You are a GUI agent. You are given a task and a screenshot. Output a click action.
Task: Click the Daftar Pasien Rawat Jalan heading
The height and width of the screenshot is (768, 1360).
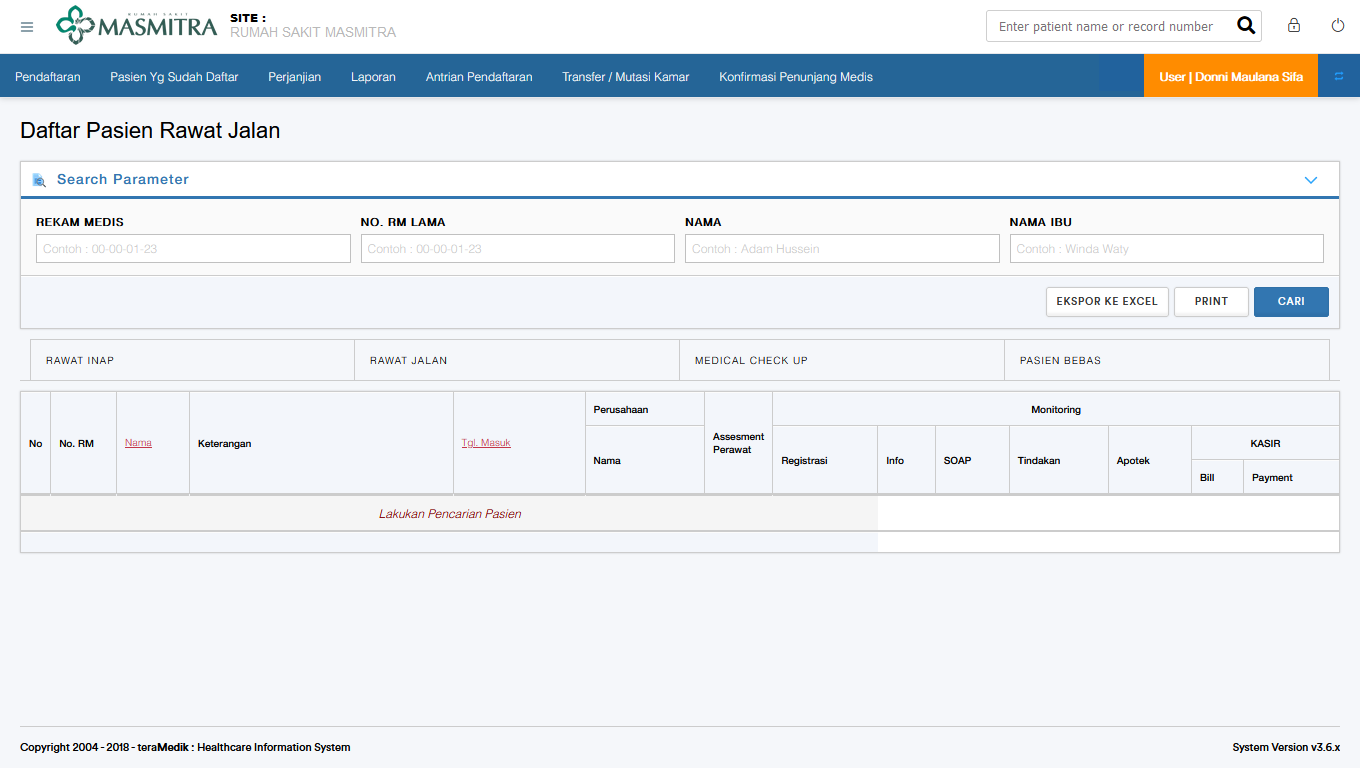click(x=150, y=130)
